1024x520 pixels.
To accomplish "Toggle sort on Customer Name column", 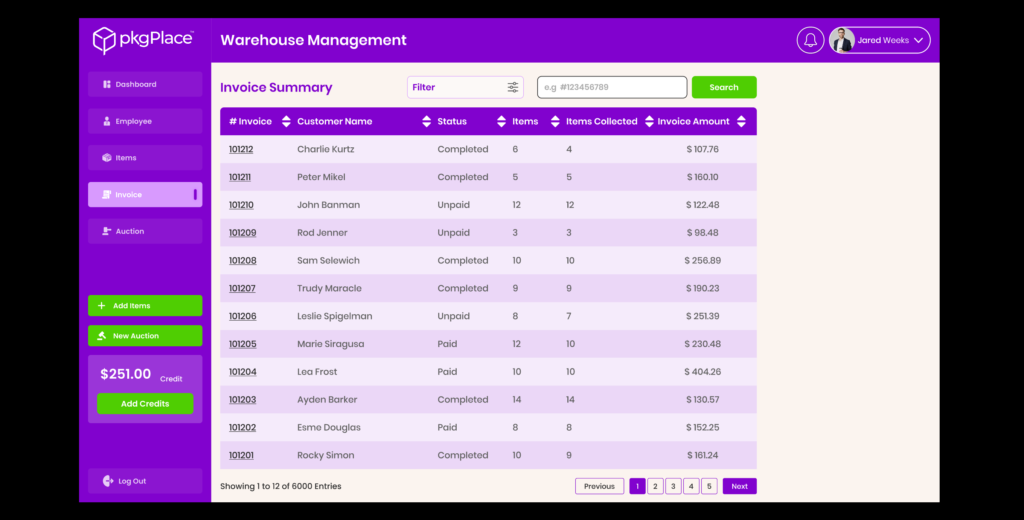I will [426, 122].
